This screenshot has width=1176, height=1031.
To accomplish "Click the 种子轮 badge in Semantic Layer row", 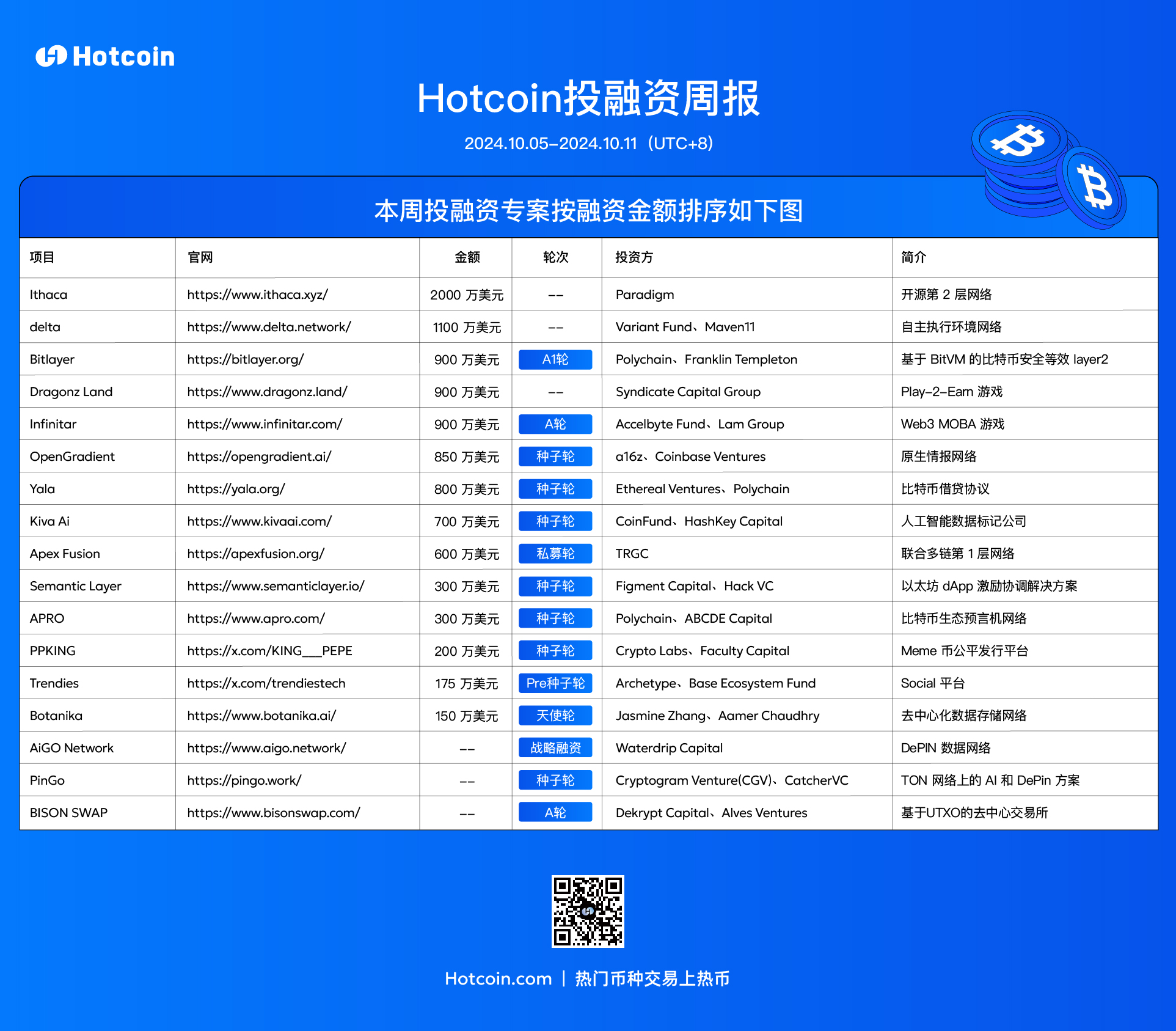I will (555, 586).
